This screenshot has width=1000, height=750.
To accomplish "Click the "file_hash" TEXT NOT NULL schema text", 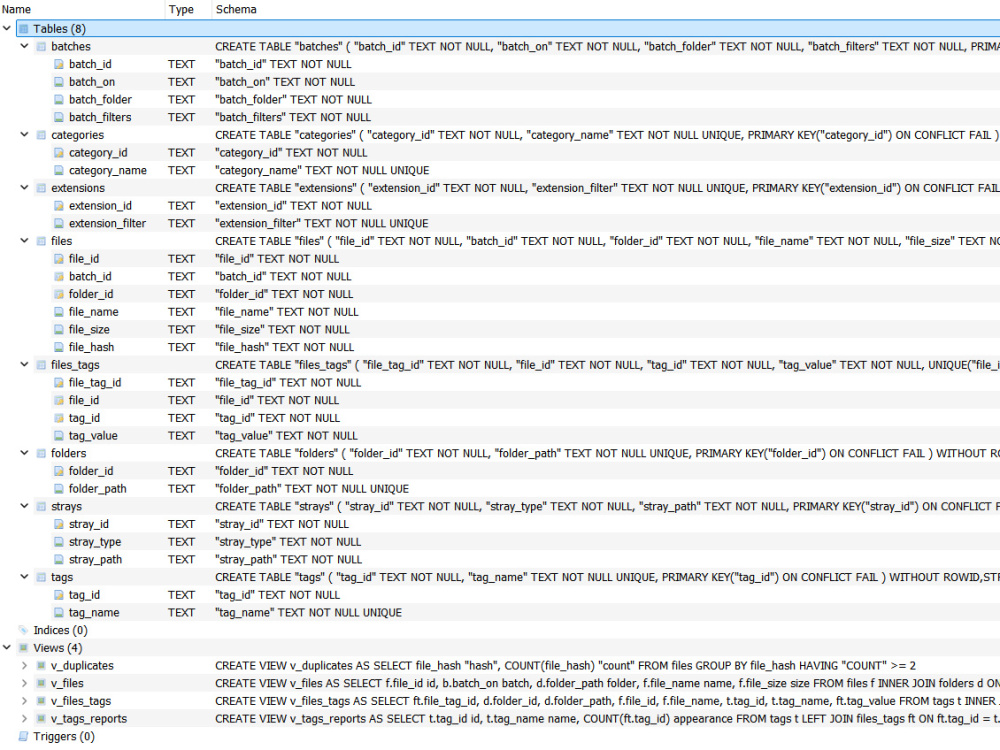I will point(284,347).
